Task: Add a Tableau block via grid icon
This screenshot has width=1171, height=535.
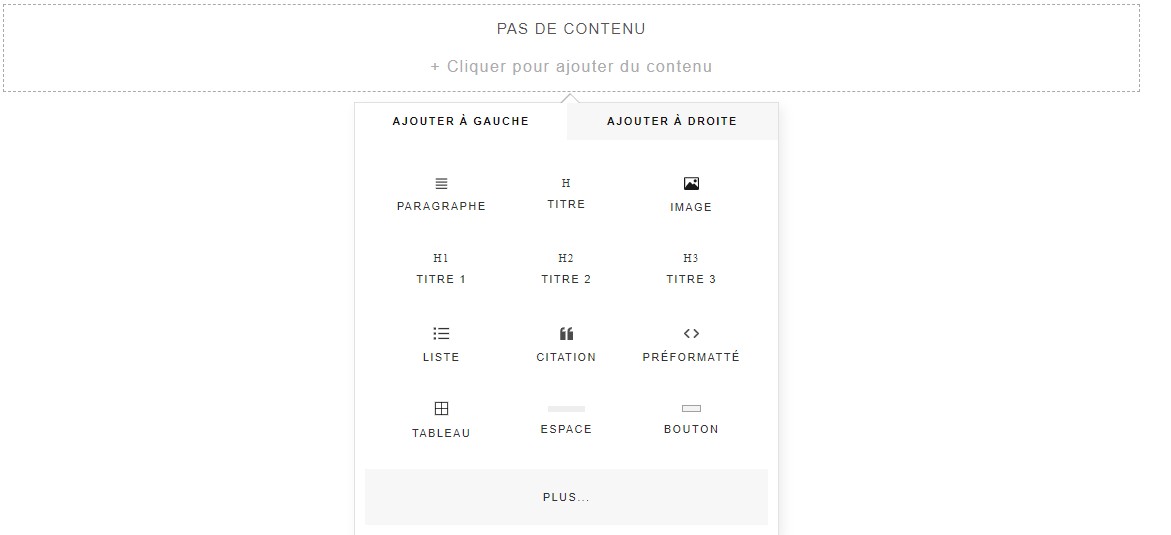Action: tap(441, 408)
